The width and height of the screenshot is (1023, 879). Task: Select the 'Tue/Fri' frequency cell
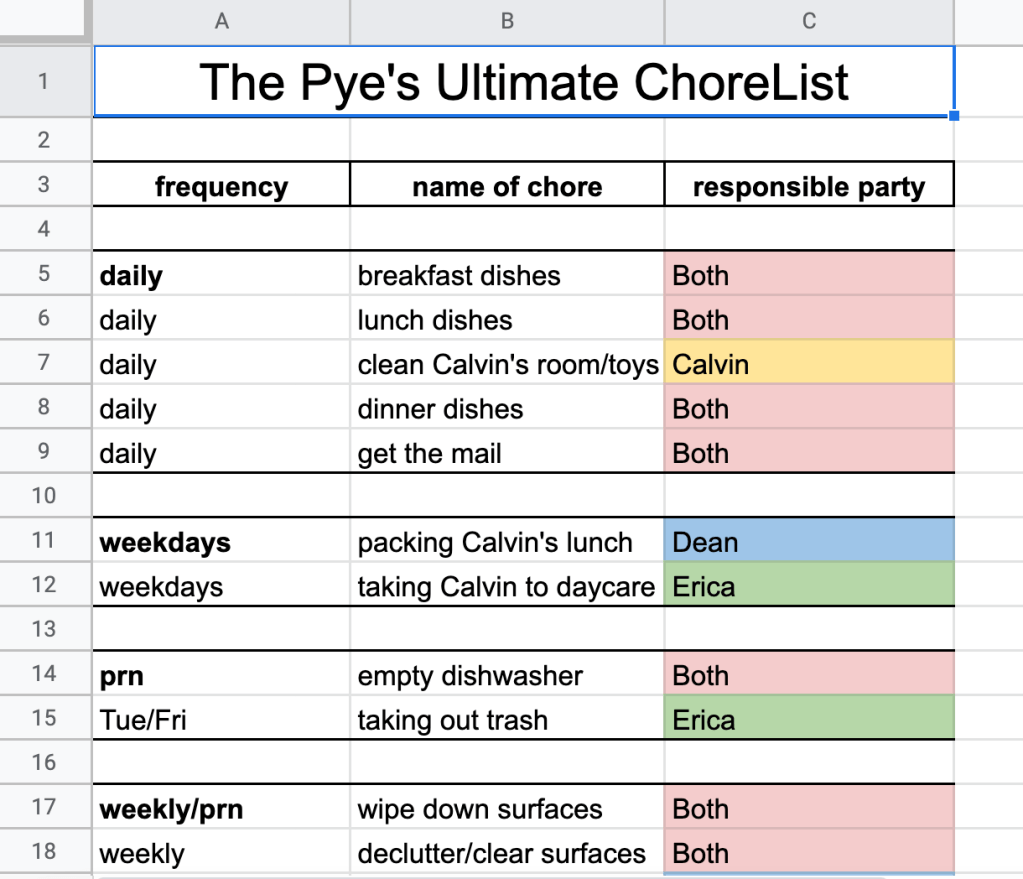pyautogui.click(x=221, y=720)
